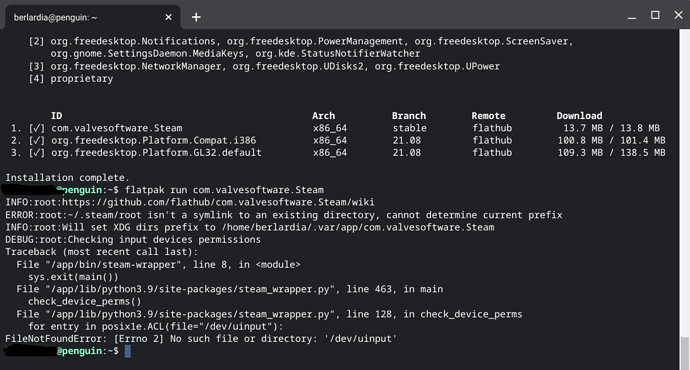690x370 pixels.
Task: Click '13.7 MB / 13.8 MB' download value
Action: click(x=612, y=128)
